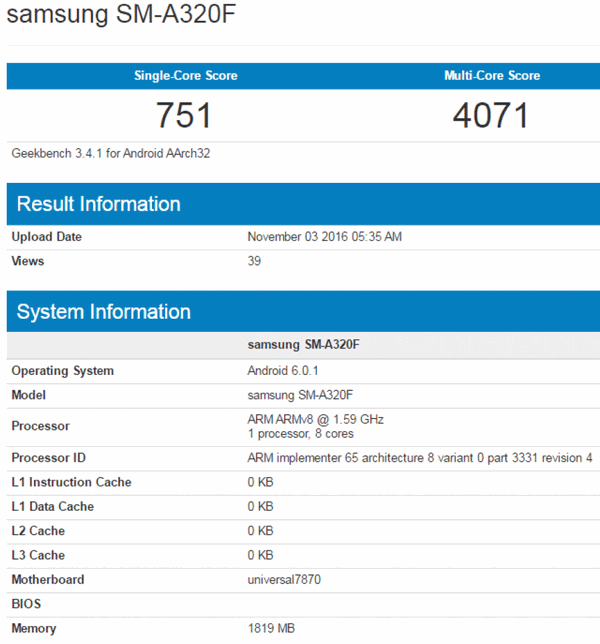Select the single-core value 751
The width and height of the screenshot is (600, 644).
184,115
